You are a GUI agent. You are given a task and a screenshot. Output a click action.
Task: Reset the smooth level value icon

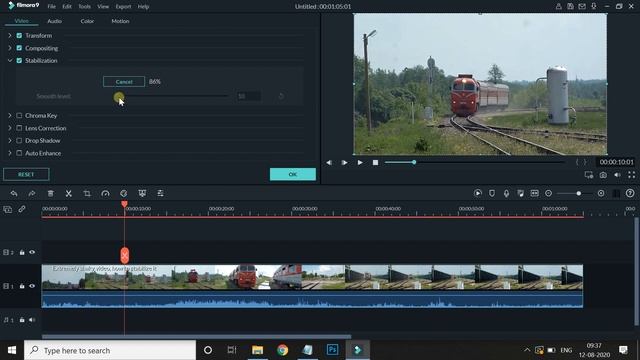click(281, 96)
